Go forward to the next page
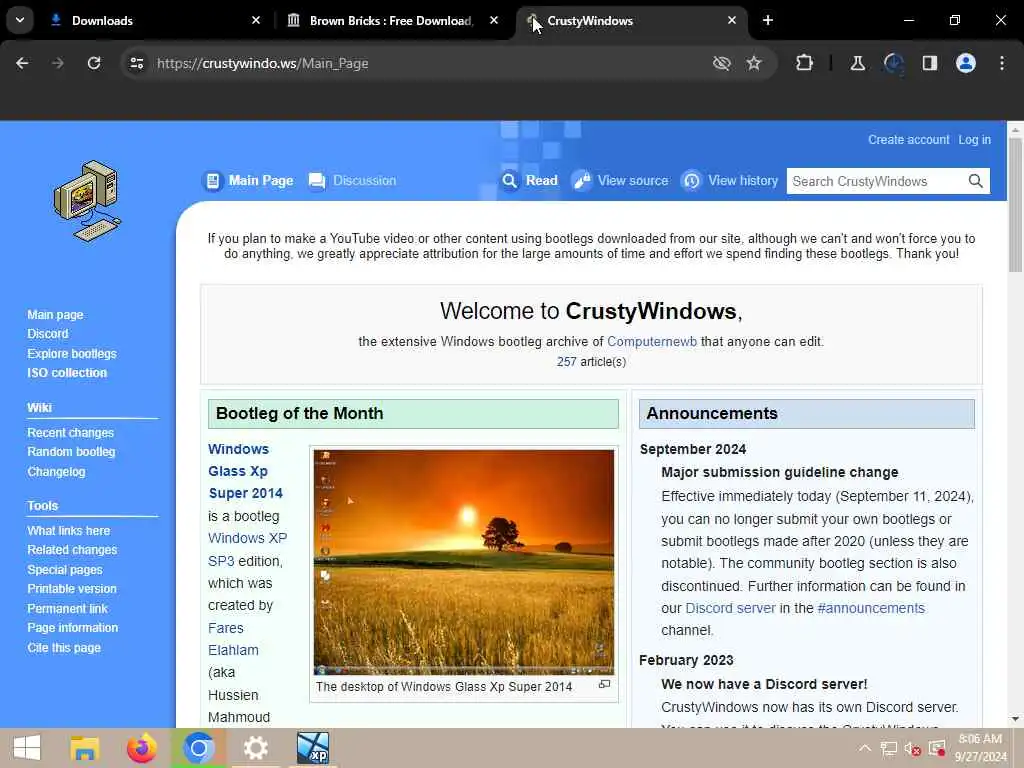The width and height of the screenshot is (1024, 768). click(57, 63)
